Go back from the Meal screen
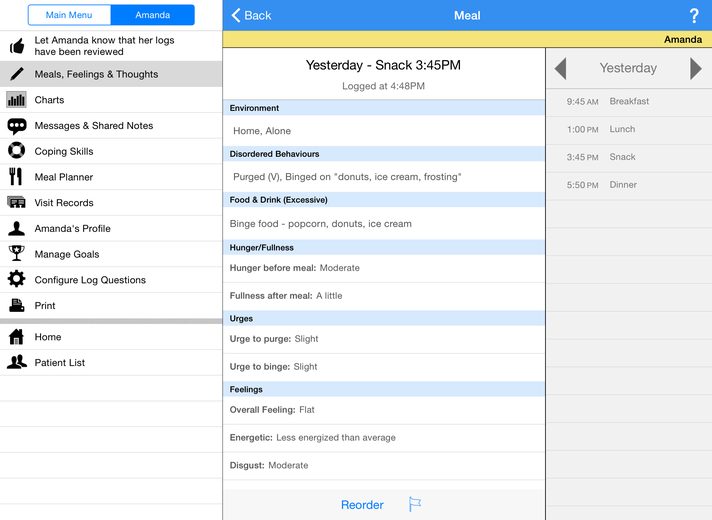 pyautogui.click(x=252, y=15)
